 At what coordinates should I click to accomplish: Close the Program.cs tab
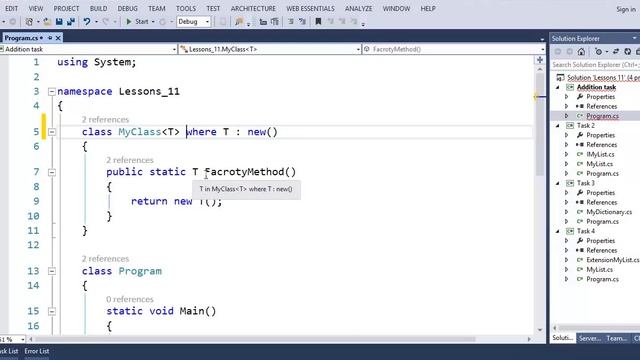coord(58,38)
